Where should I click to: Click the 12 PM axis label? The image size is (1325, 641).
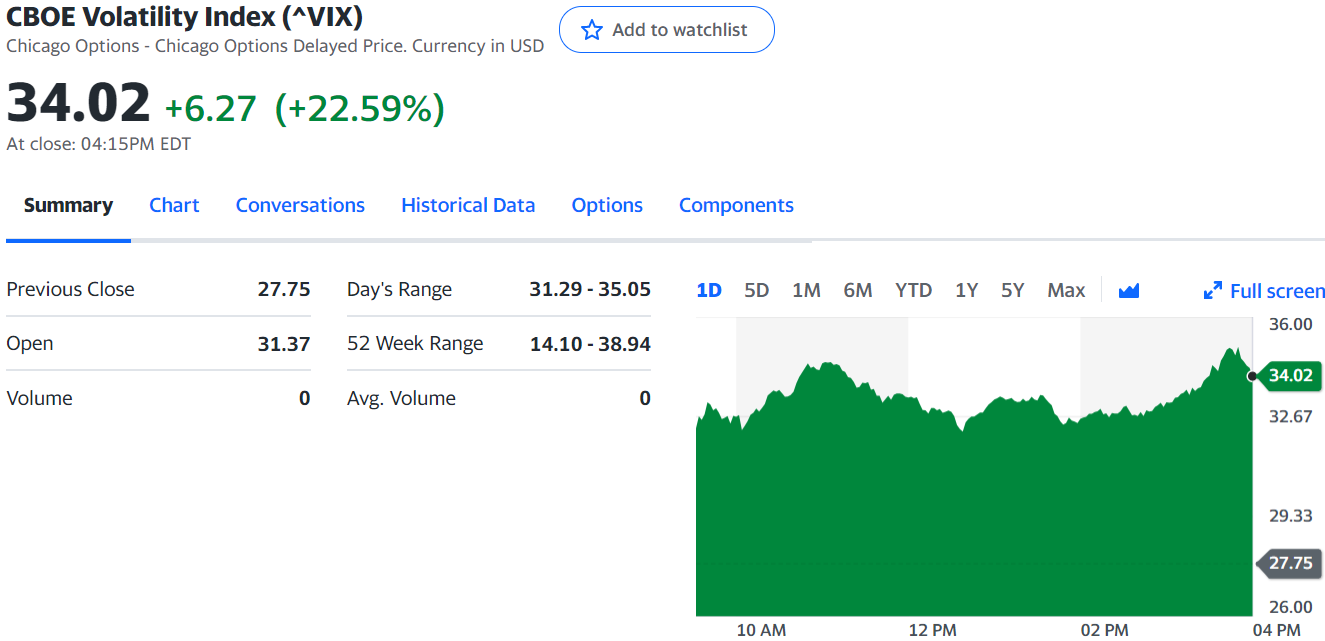point(932,630)
